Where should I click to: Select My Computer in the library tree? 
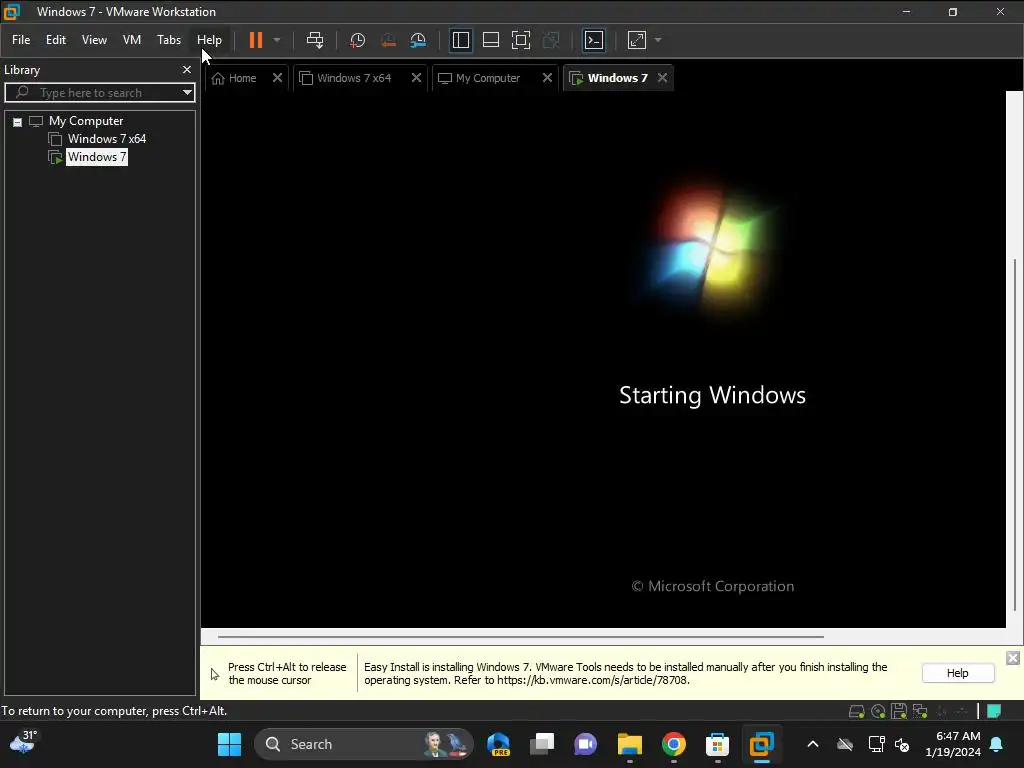click(x=86, y=121)
